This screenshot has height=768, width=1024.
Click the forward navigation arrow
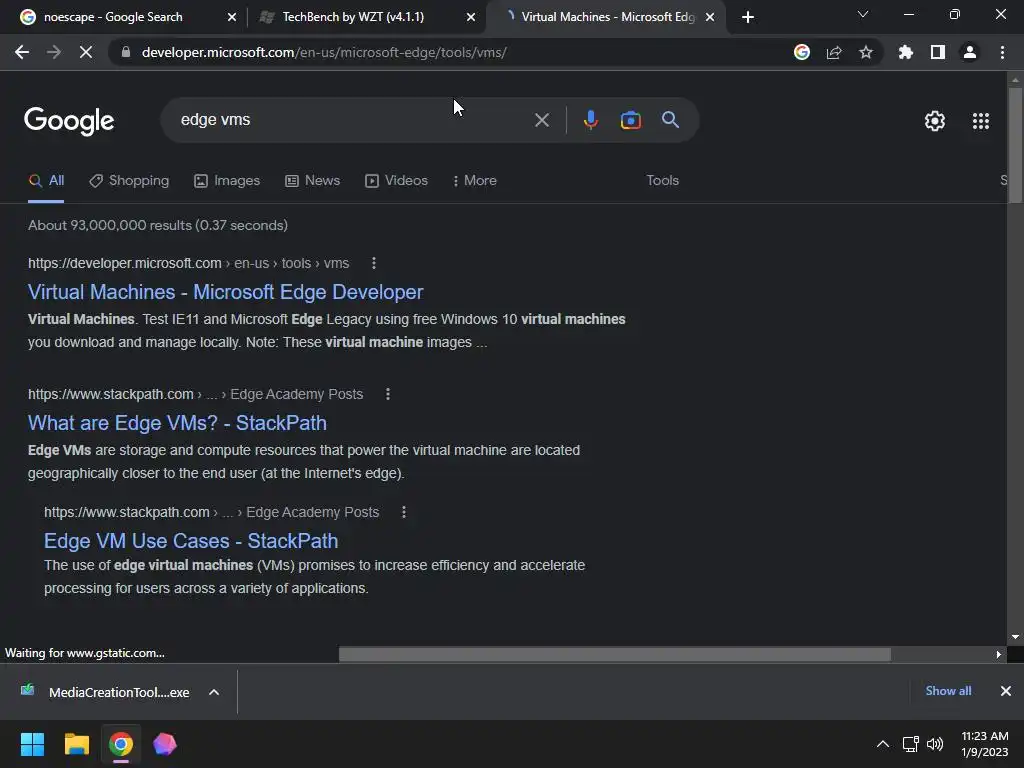tap(54, 52)
